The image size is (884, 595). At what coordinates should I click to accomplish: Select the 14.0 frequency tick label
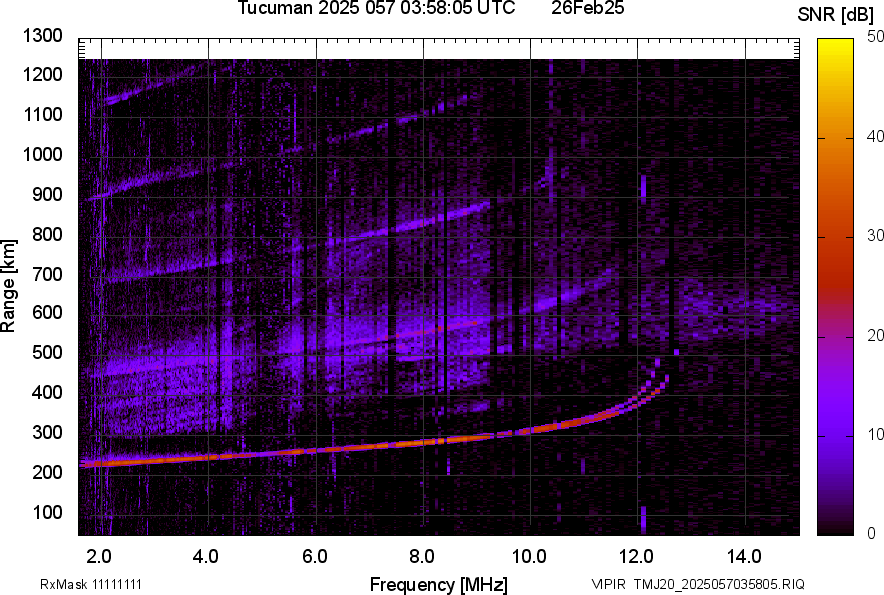[745, 556]
